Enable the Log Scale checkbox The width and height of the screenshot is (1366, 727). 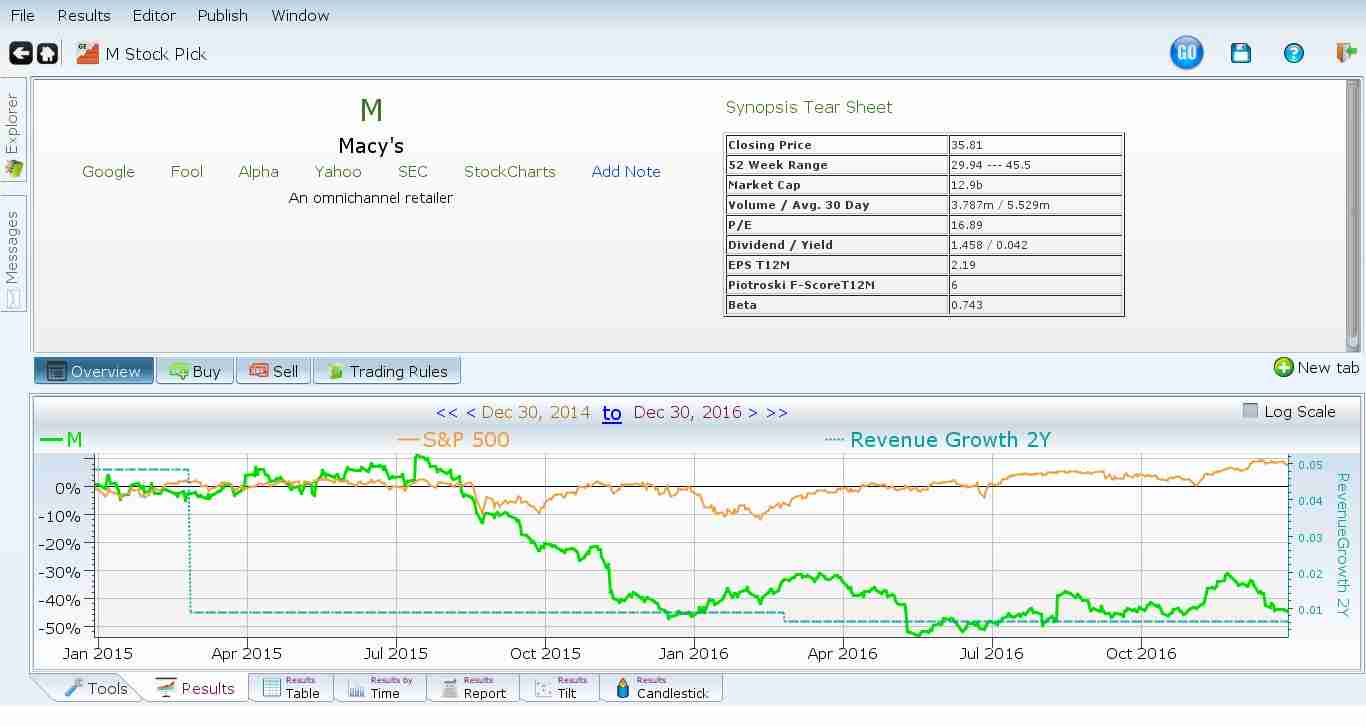1250,411
